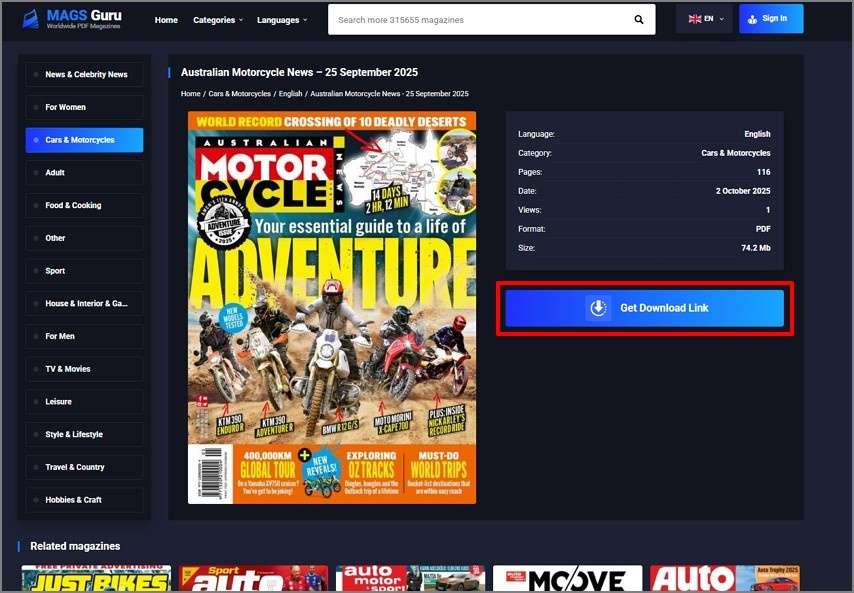Open the TV & Movies category
Screen dimensions: 854x593
point(84,368)
